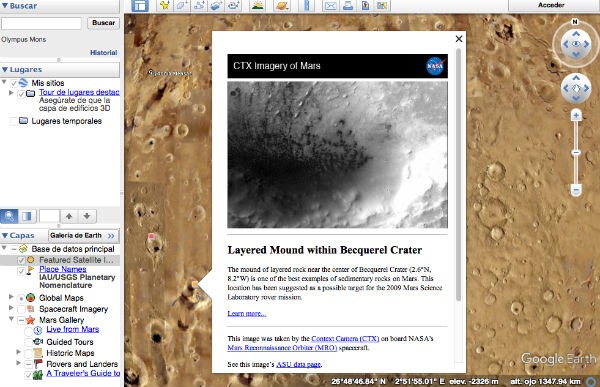Viewport: 600px width, 387px height.
Task: Close the CTX Imagery balloon
Action: 459,39
